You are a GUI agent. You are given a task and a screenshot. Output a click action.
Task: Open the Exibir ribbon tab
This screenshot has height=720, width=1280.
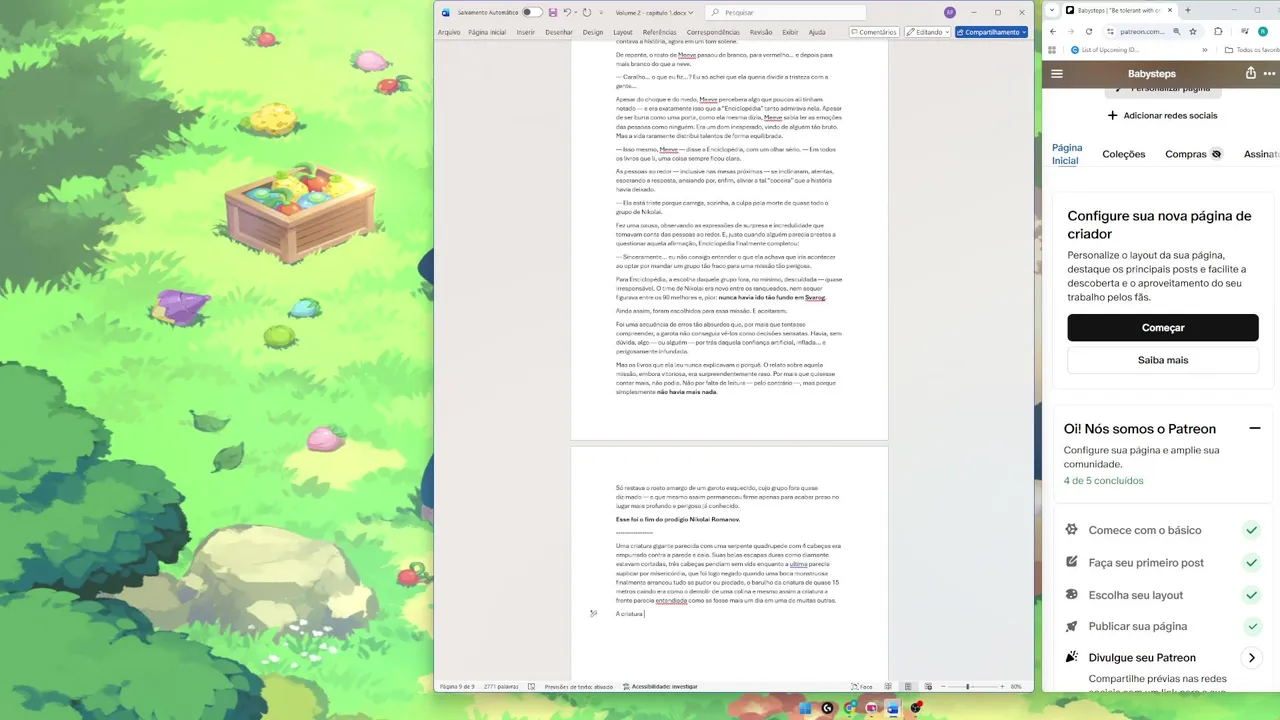tap(790, 32)
